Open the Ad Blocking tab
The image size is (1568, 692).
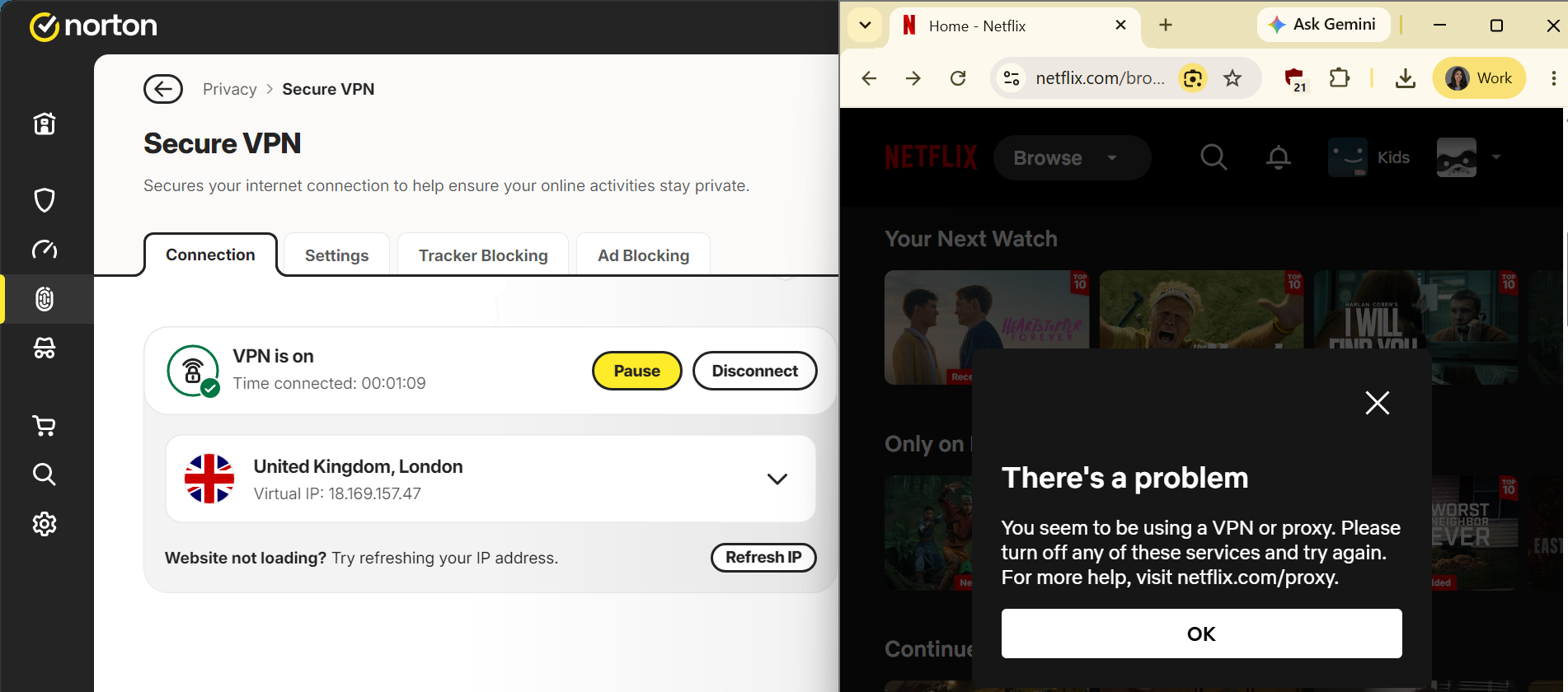tap(643, 255)
